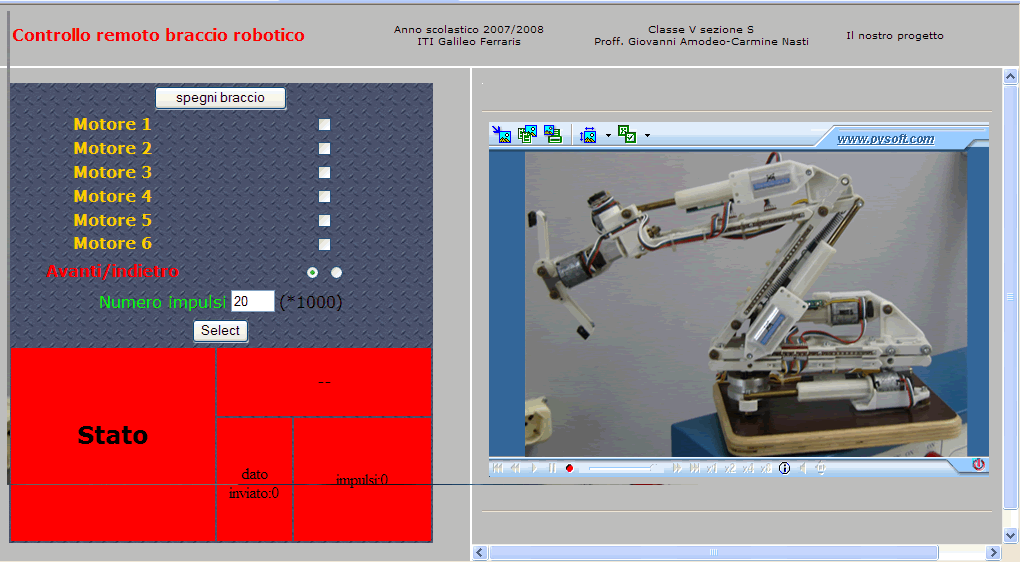The image size is (1020, 563).
Task: Enable the Motore 1 checkbox
Action: point(324,124)
